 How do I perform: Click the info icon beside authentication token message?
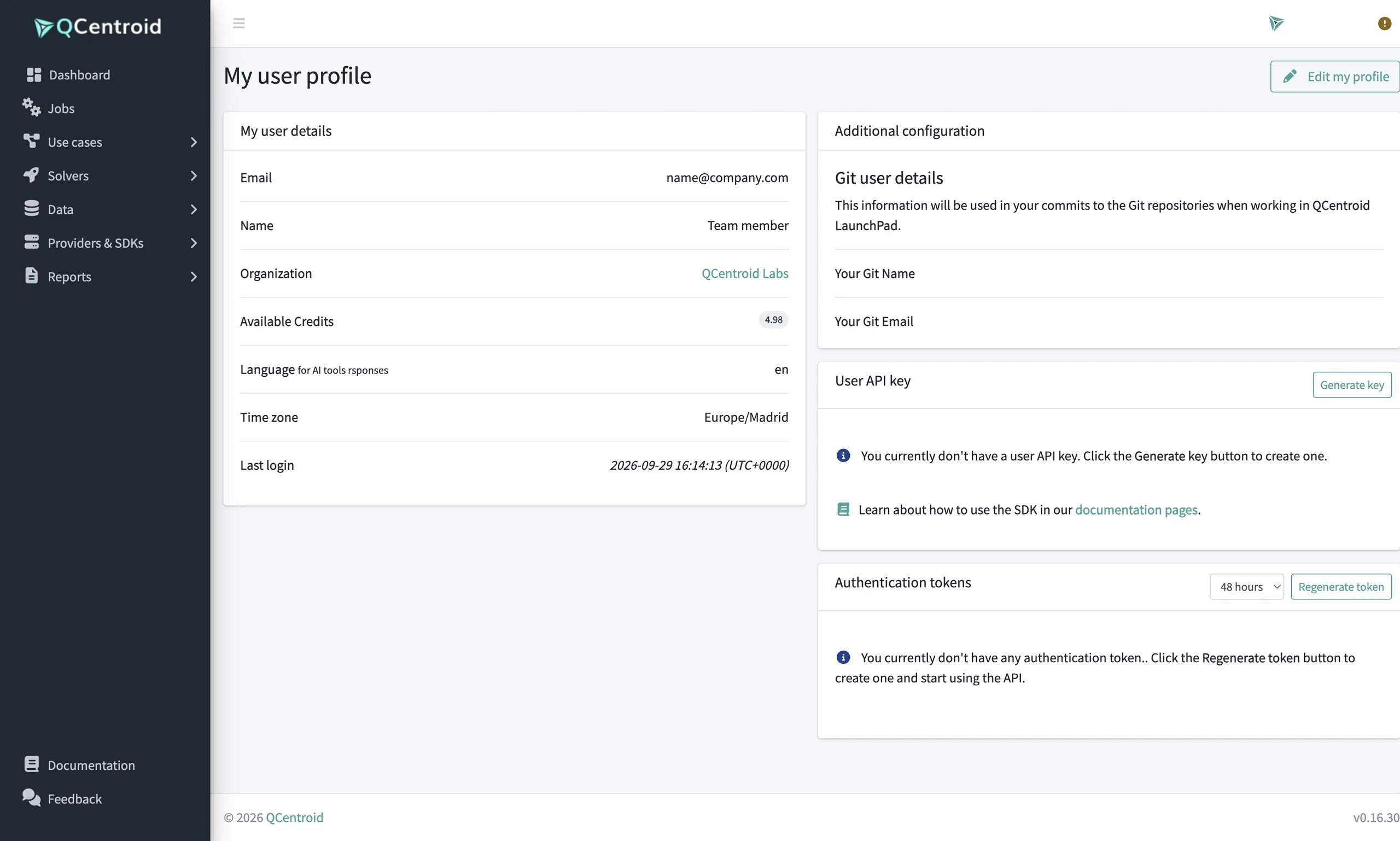click(843, 657)
